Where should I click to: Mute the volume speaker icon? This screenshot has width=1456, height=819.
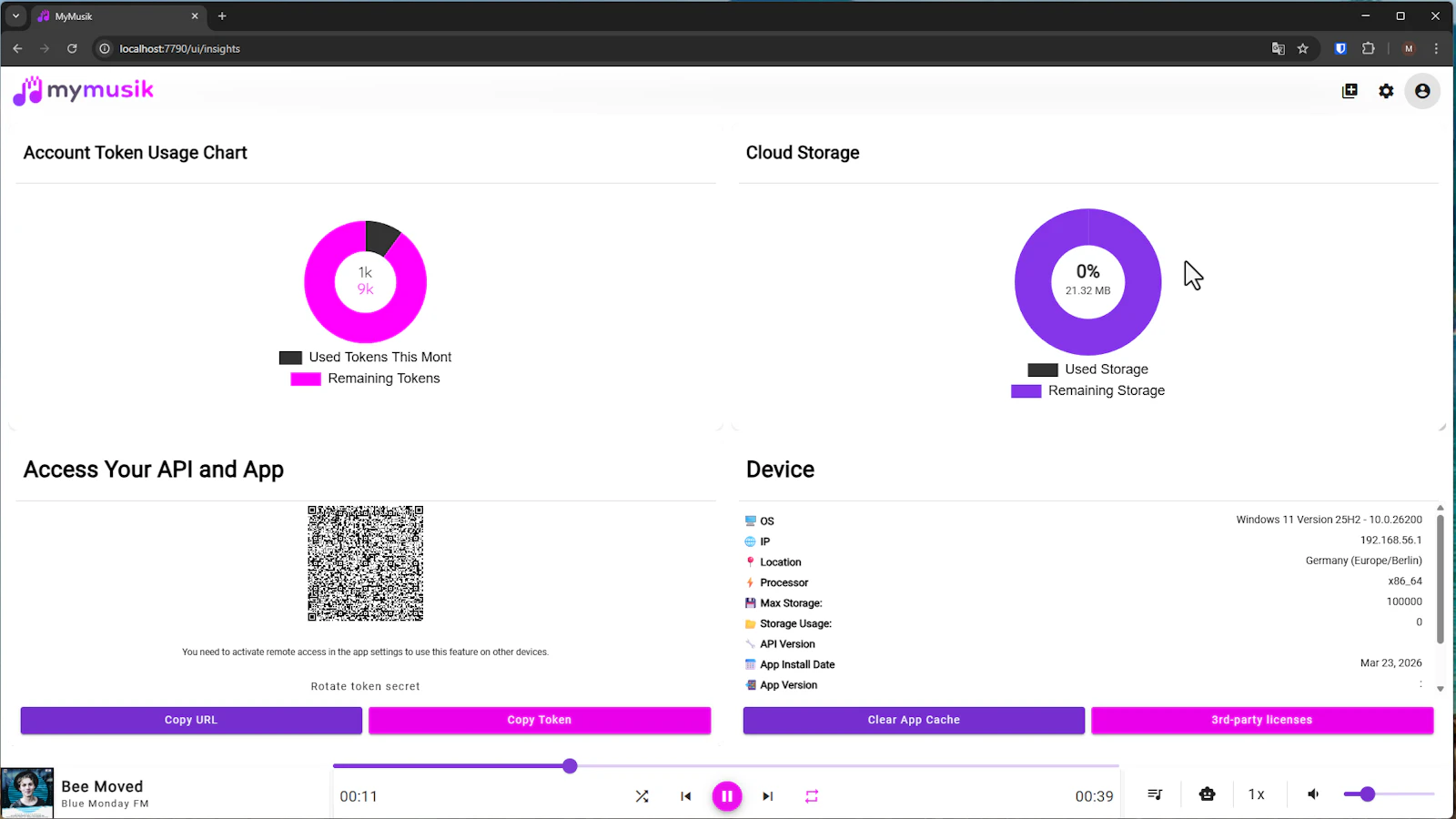pyautogui.click(x=1313, y=794)
